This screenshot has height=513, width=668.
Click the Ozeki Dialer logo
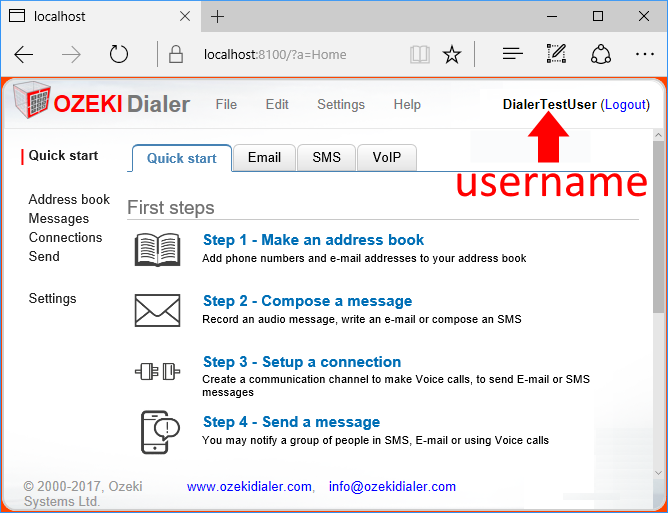(100, 104)
